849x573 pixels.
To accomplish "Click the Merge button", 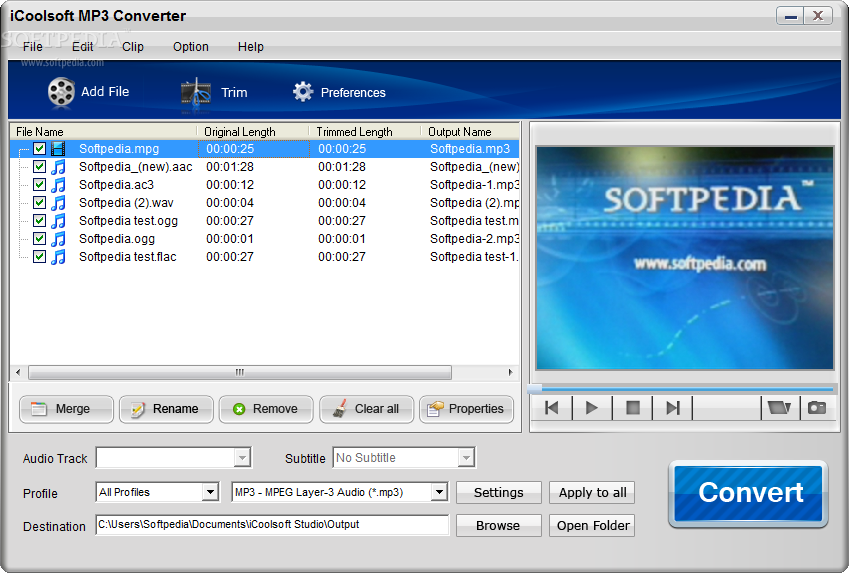I will 66,409.
